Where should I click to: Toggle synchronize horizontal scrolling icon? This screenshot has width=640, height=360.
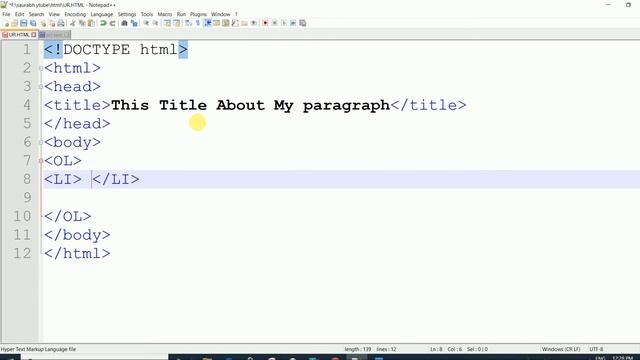(x=176, y=23)
